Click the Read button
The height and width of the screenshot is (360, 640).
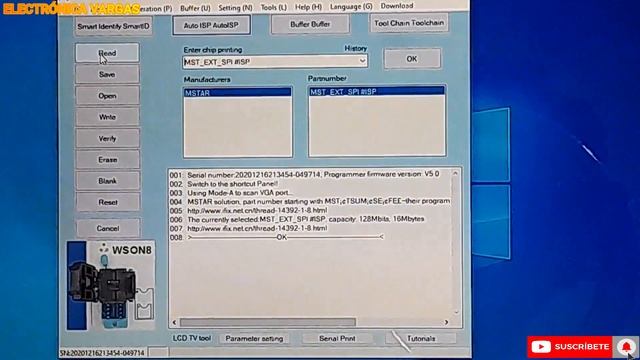point(107,53)
